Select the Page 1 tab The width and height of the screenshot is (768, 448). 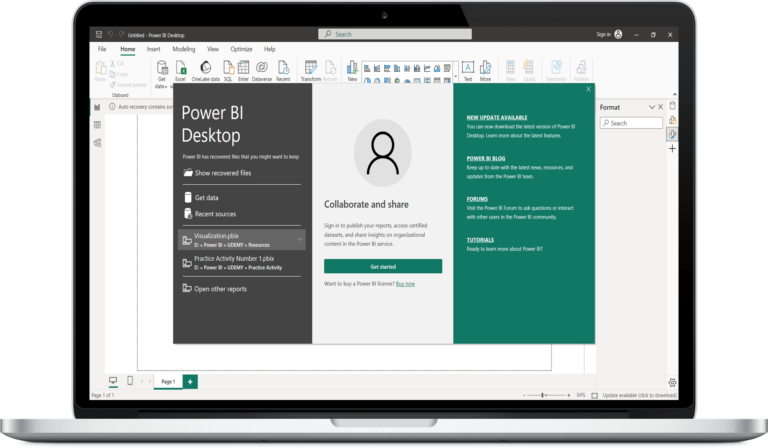click(x=168, y=381)
